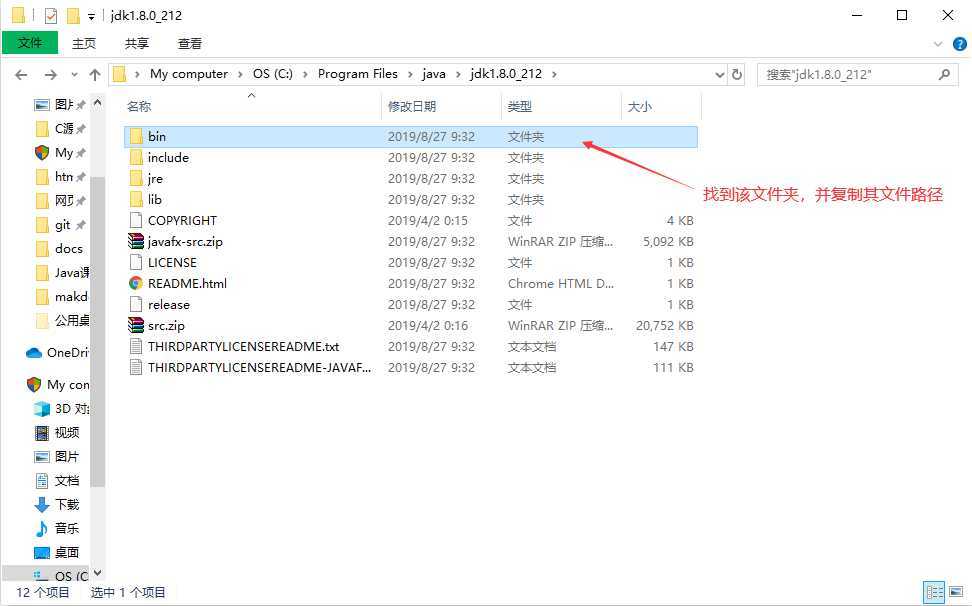Open 文档 folder in sidebar

click(58, 481)
